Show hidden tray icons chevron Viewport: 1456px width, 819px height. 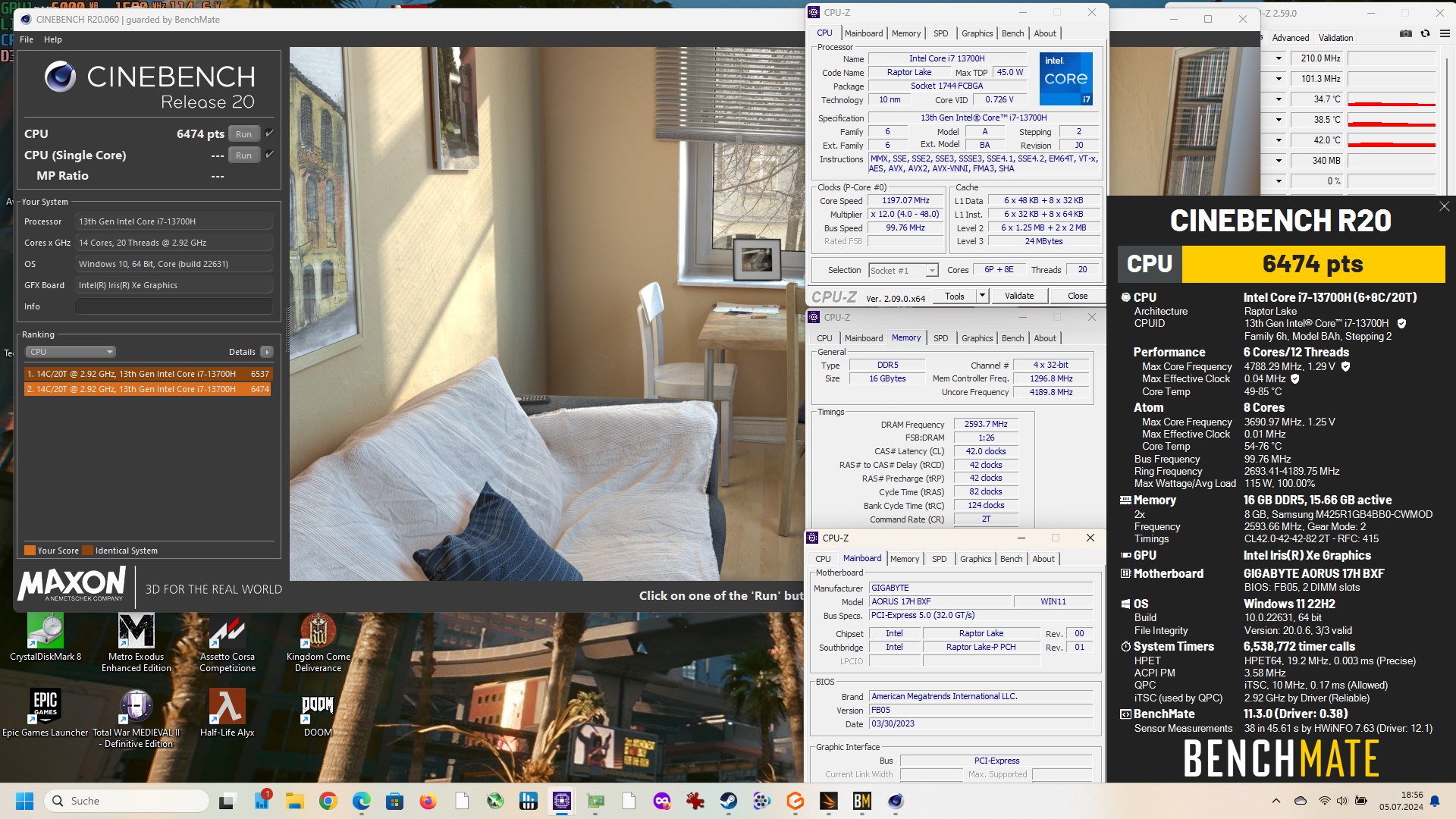pyautogui.click(x=1276, y=801)
